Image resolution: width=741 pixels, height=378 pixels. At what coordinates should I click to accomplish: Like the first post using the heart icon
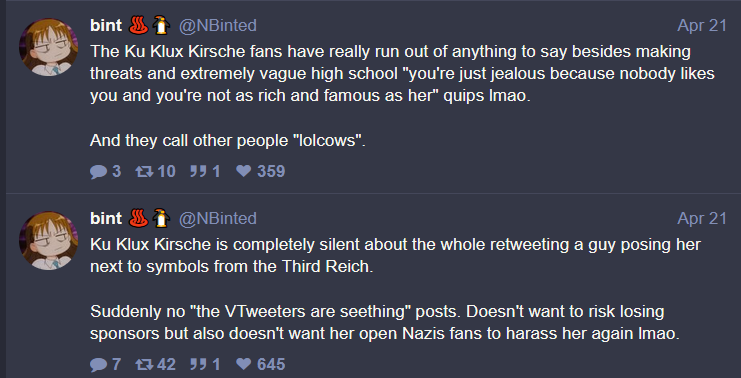(243, 171)
